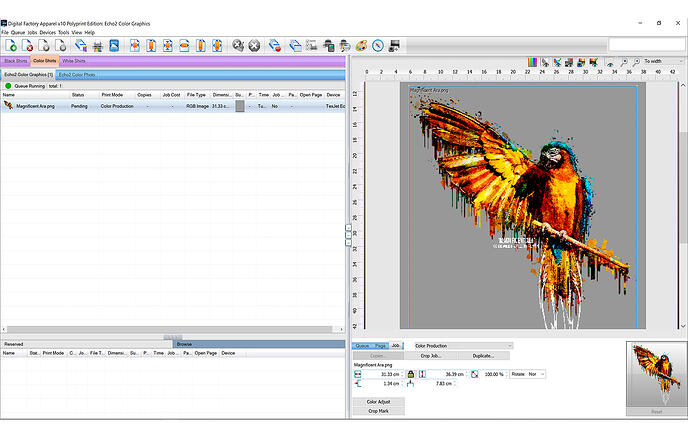Sort by the Status column header

tap(78, 95)
